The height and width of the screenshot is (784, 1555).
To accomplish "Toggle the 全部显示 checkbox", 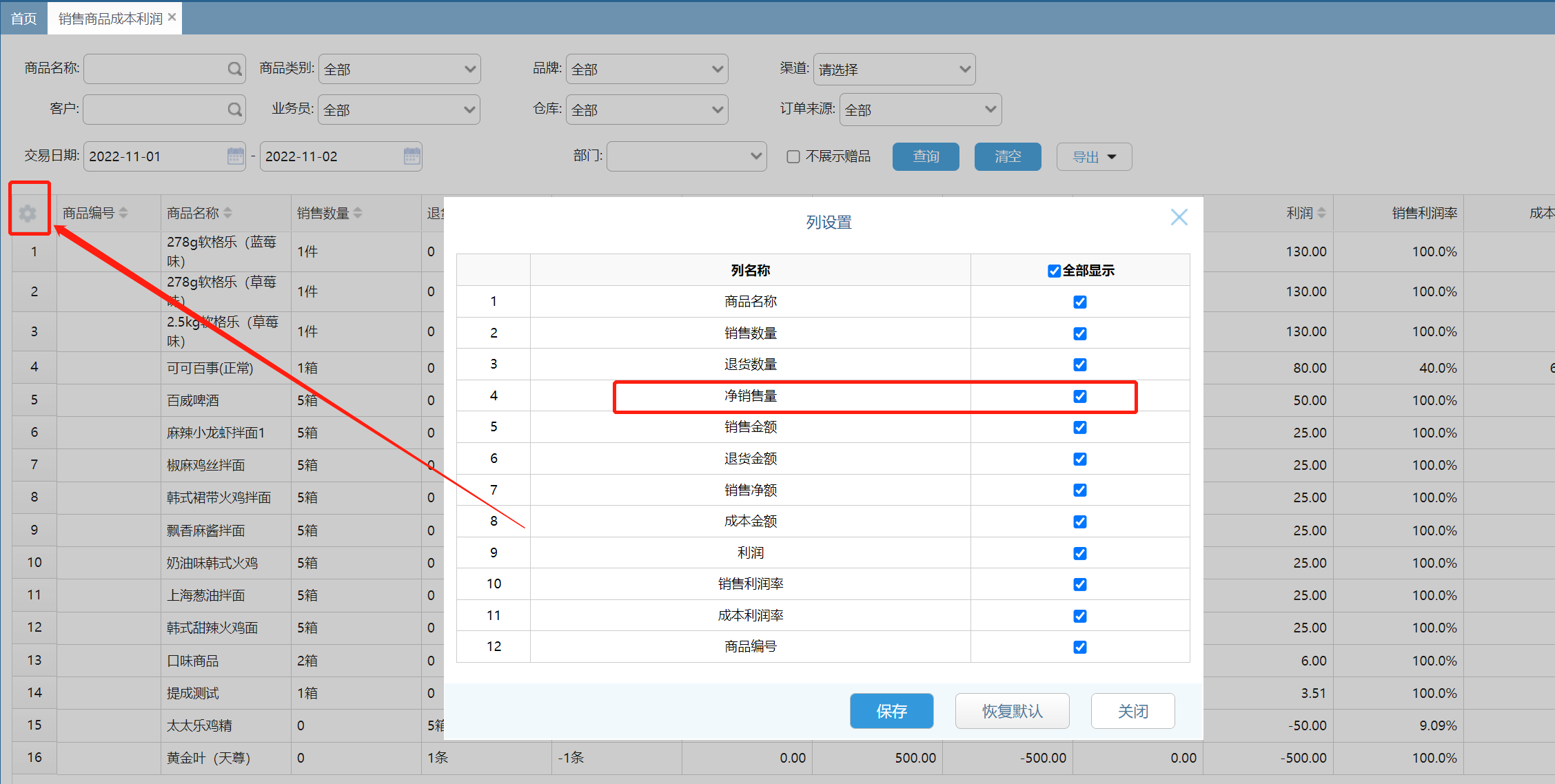I will 1054,271.
